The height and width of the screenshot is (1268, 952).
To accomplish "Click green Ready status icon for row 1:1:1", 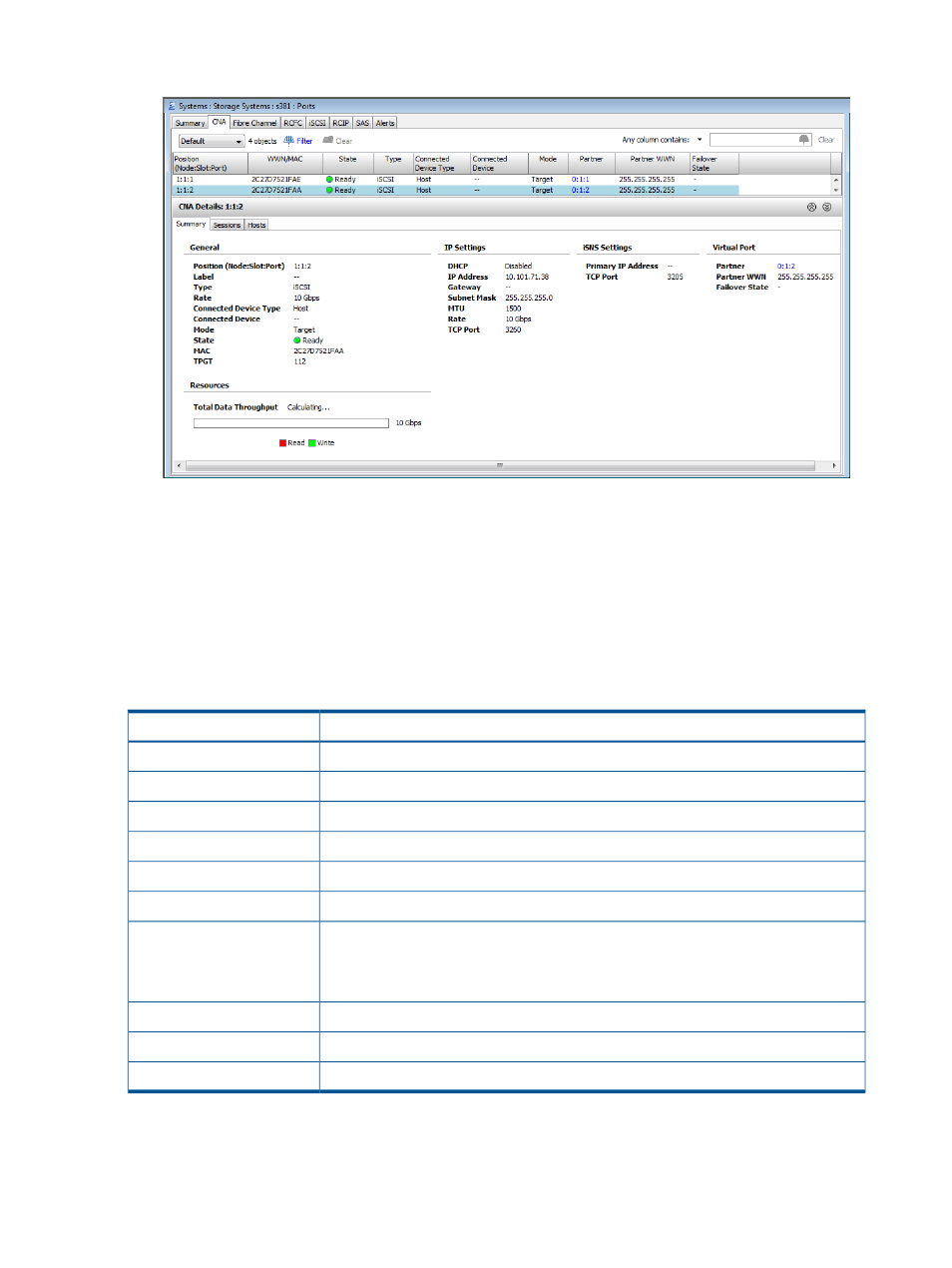I will (x=329, y=180).
